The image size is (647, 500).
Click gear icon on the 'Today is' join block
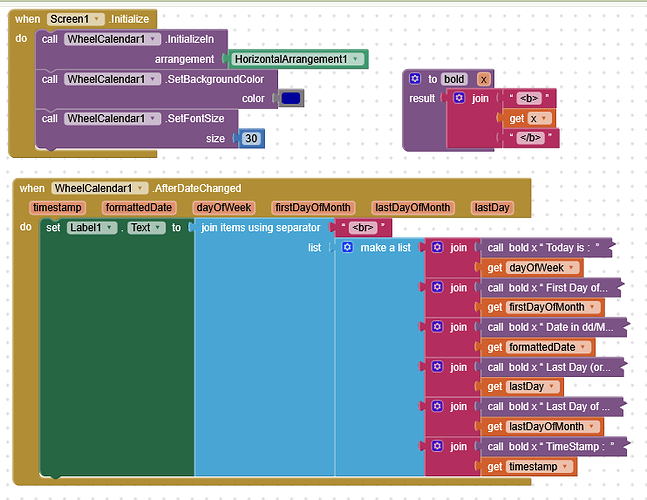tap(435, 247)
